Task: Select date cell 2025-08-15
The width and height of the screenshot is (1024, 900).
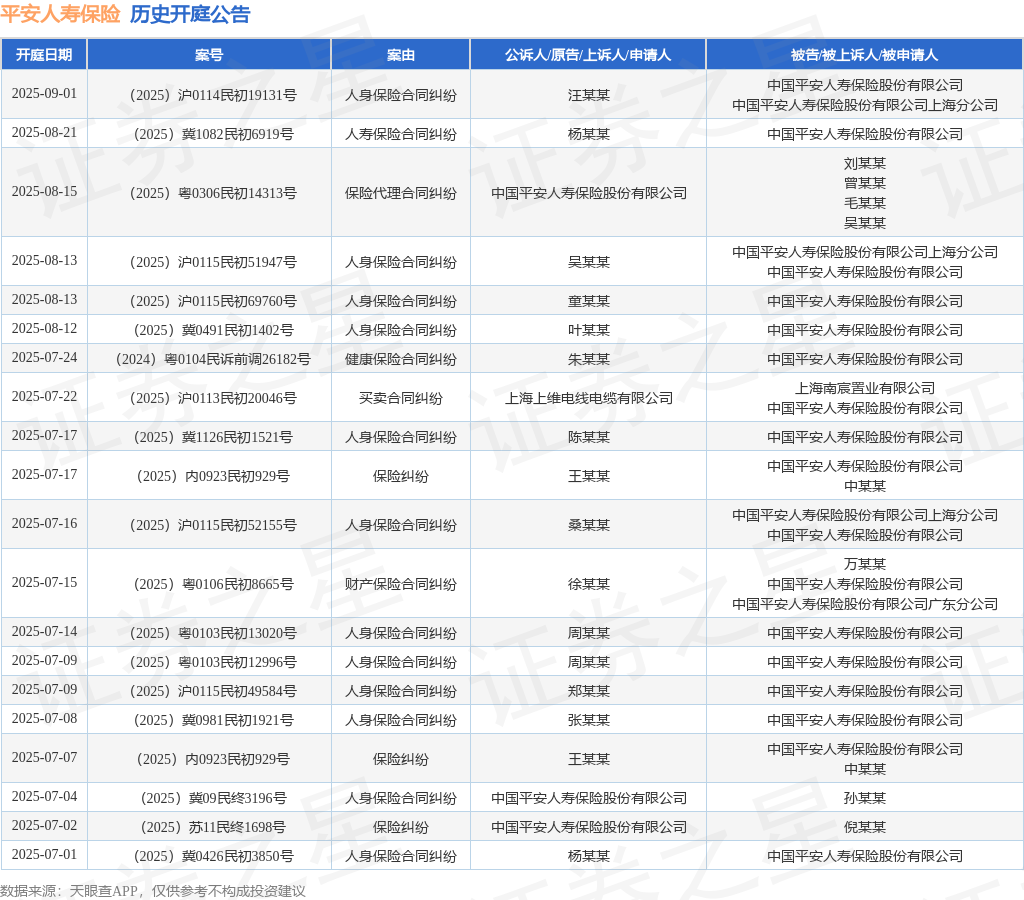Action: (x=44, y=191)
